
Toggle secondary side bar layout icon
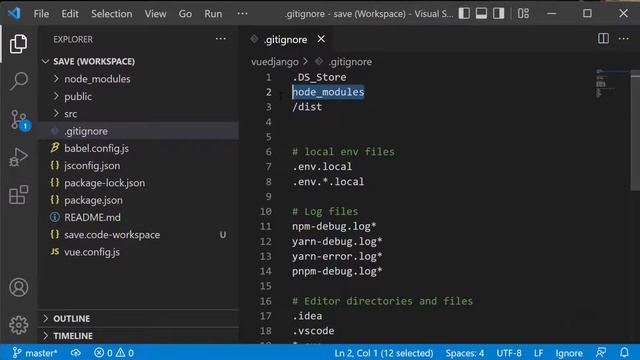click(498, 13)
